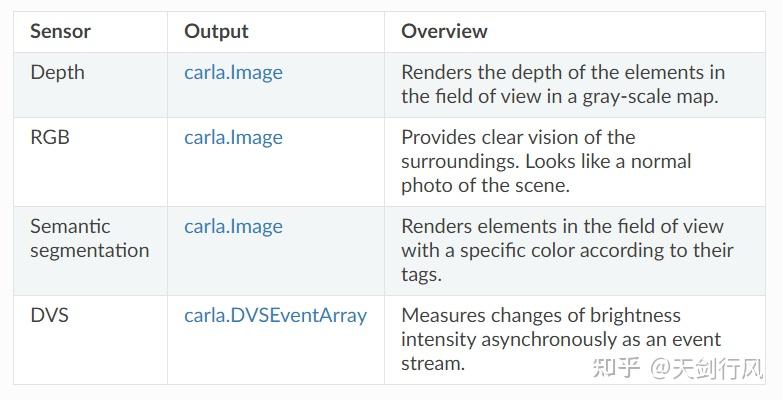Viewport: 783px width, 400px height.
Task: Open the carla.DVSEventArray link
Action: coord(275,316)
